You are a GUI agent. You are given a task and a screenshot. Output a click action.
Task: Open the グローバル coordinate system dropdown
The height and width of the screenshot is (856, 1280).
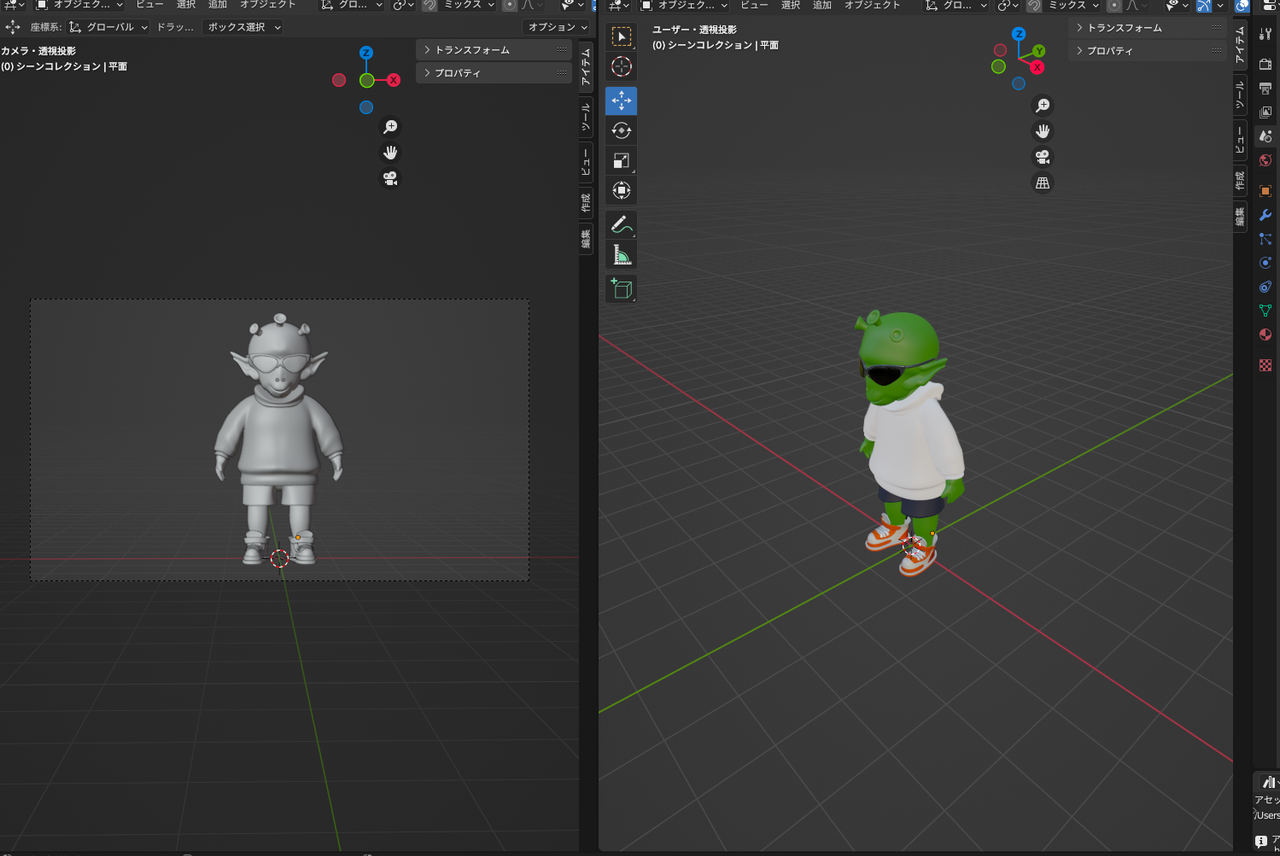(x=109, y=27)
